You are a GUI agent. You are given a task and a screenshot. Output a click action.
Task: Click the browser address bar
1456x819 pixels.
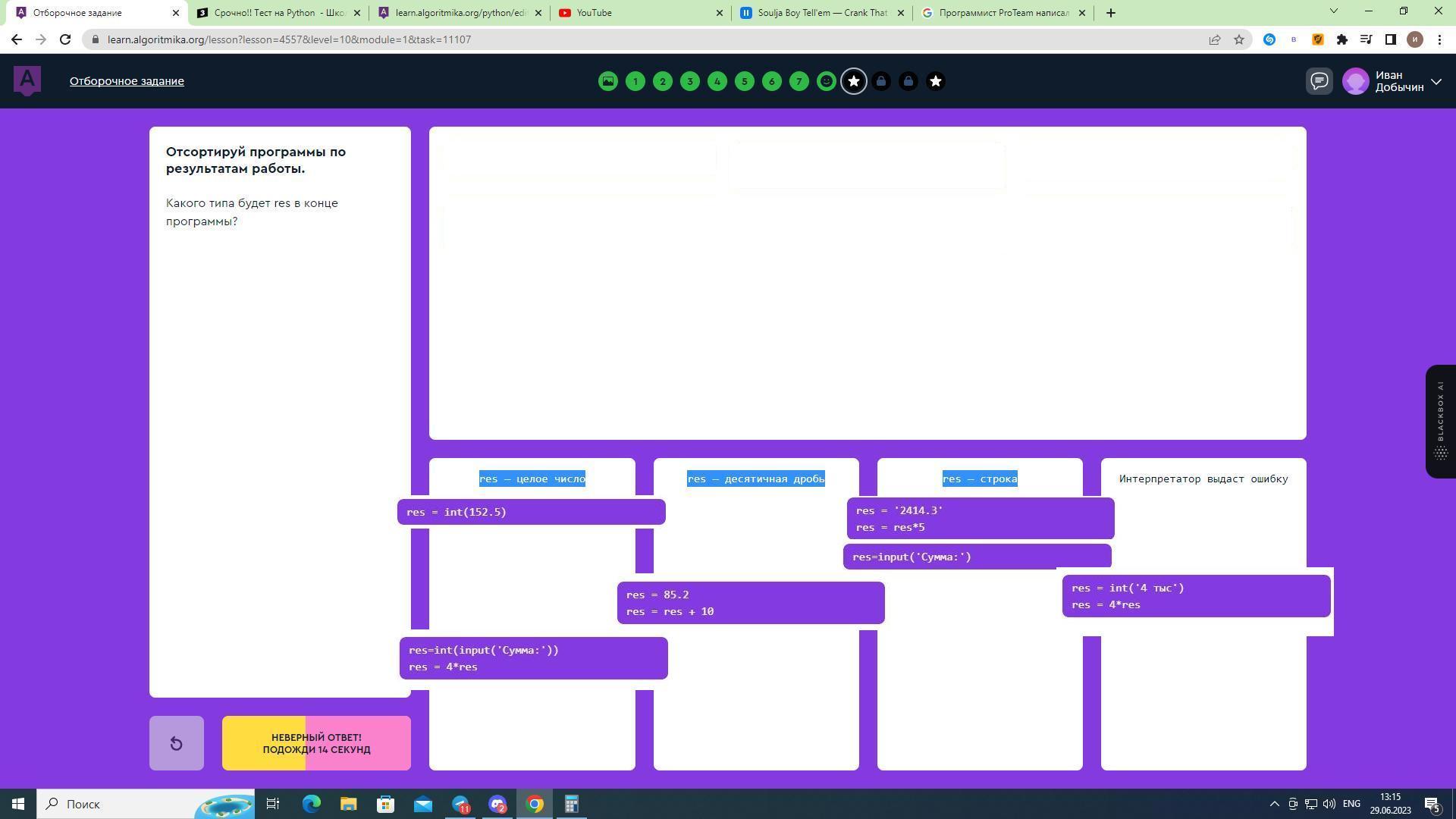tap(645, 39)
